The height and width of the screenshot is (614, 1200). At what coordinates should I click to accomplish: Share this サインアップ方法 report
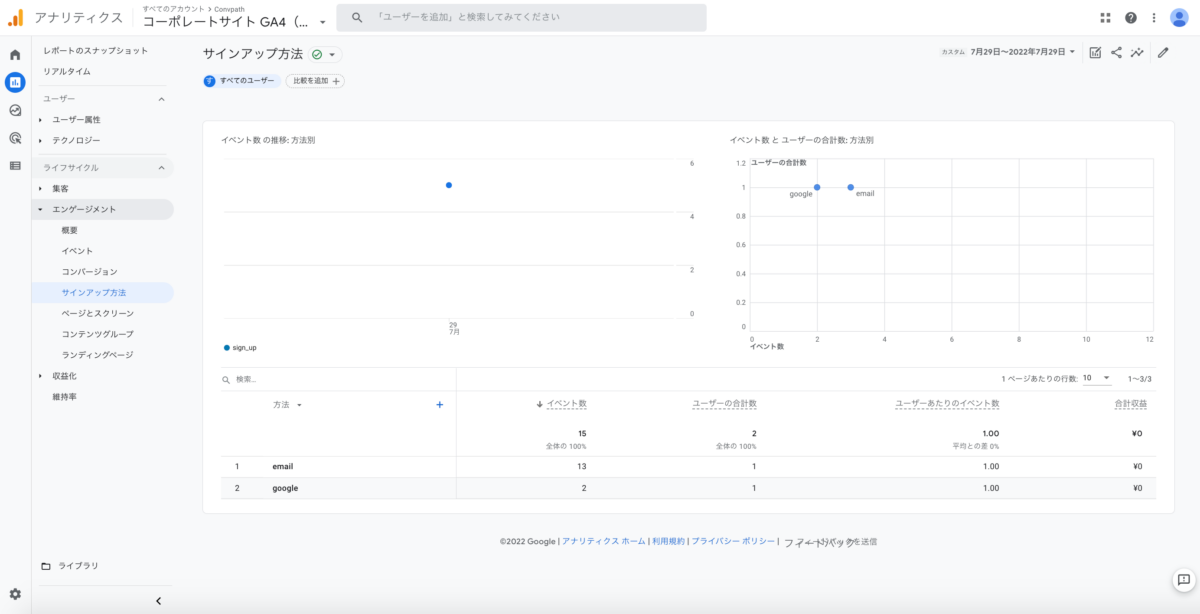click(1115, 52)
